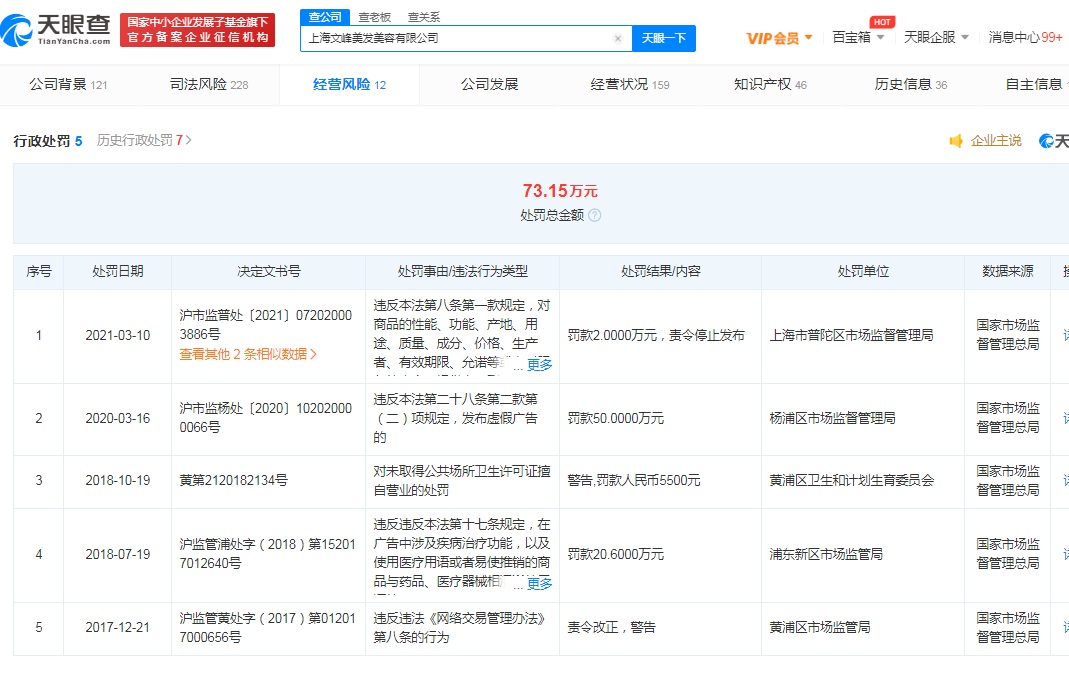Viewport: 1069px width, 679px height.
Task: Expand 更多 in row 4 penalty reason
Action: click(539, 583)
